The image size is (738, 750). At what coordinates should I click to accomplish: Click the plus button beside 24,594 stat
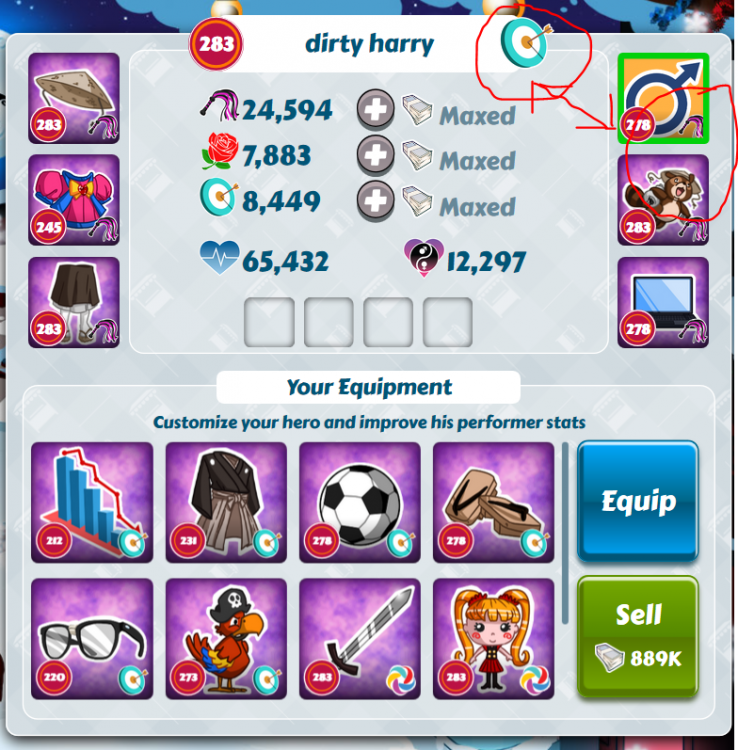click(x=375, y=110)
